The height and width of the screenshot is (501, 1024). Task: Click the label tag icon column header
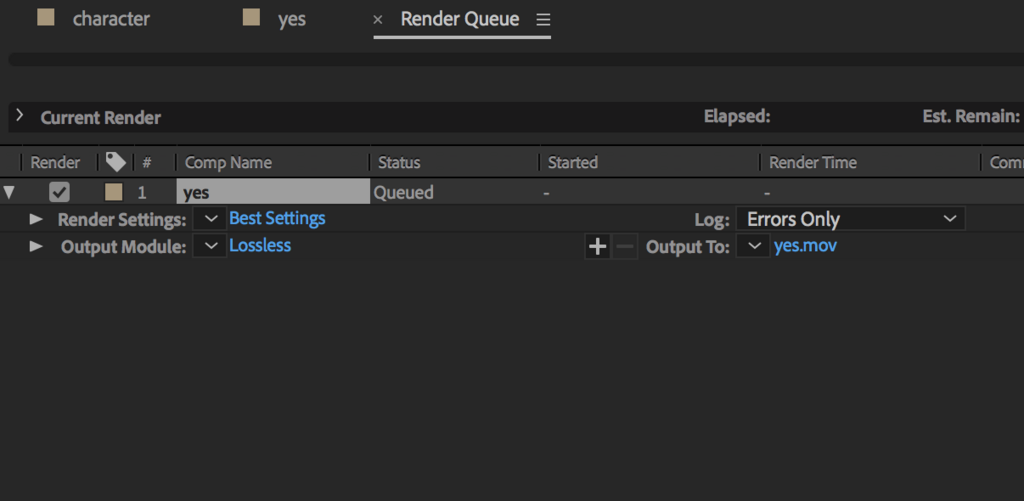[x=116, y=162]
